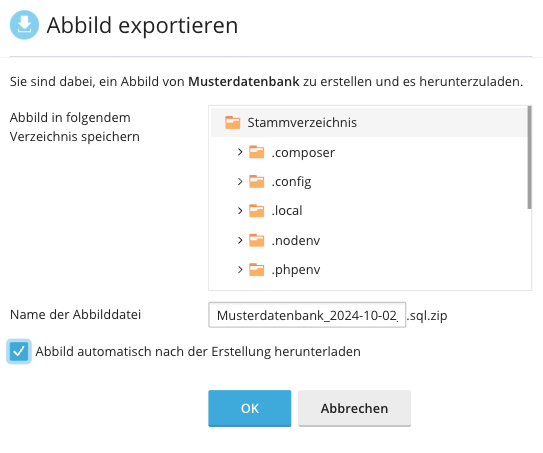Click the directory tree vertical scrollbar
The width and height of the screenshot is (543, 453).
(x=529, y=158)
